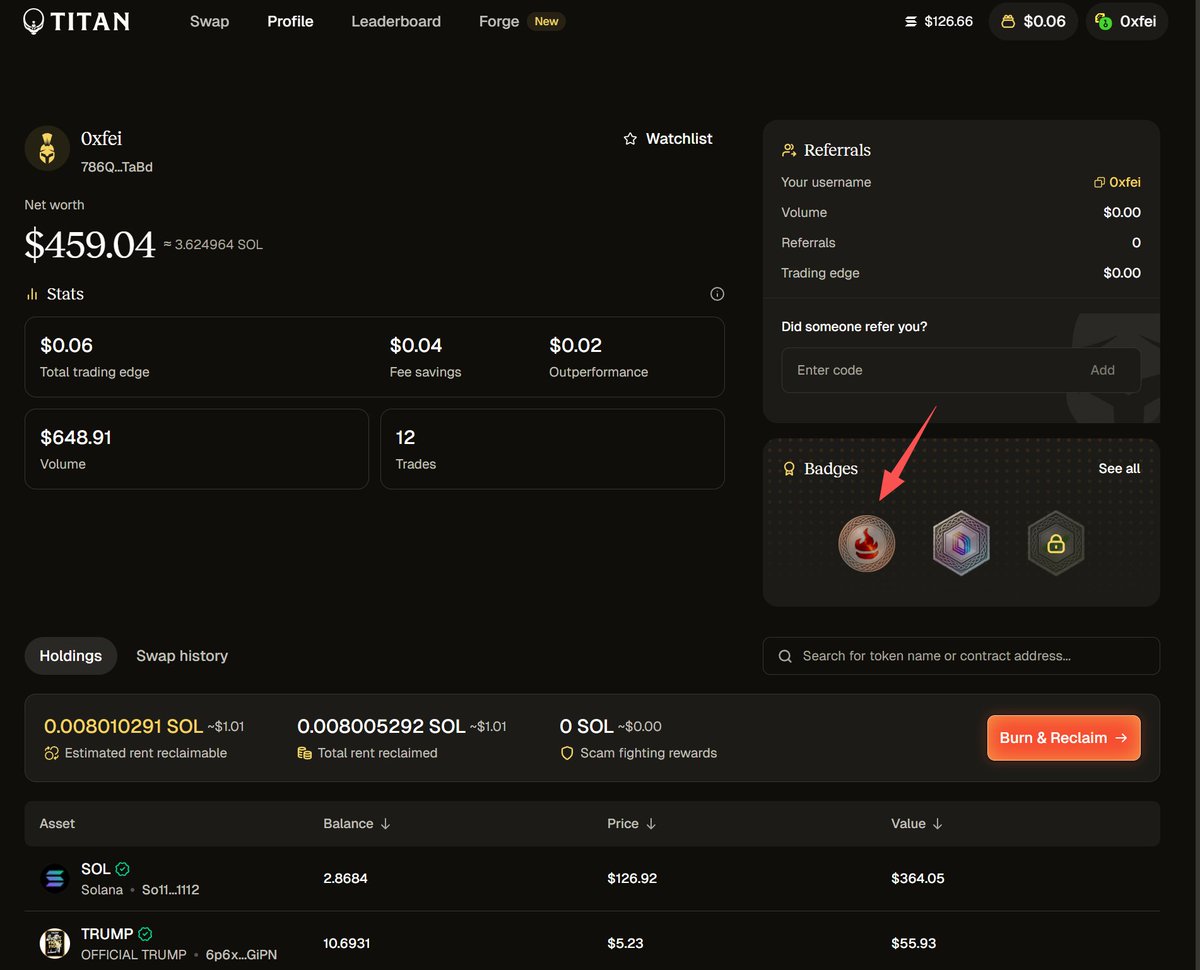Viewport: 1200px width, 970px height.
Task: Switch to the Holdings tab
Action: click(71, 656)
